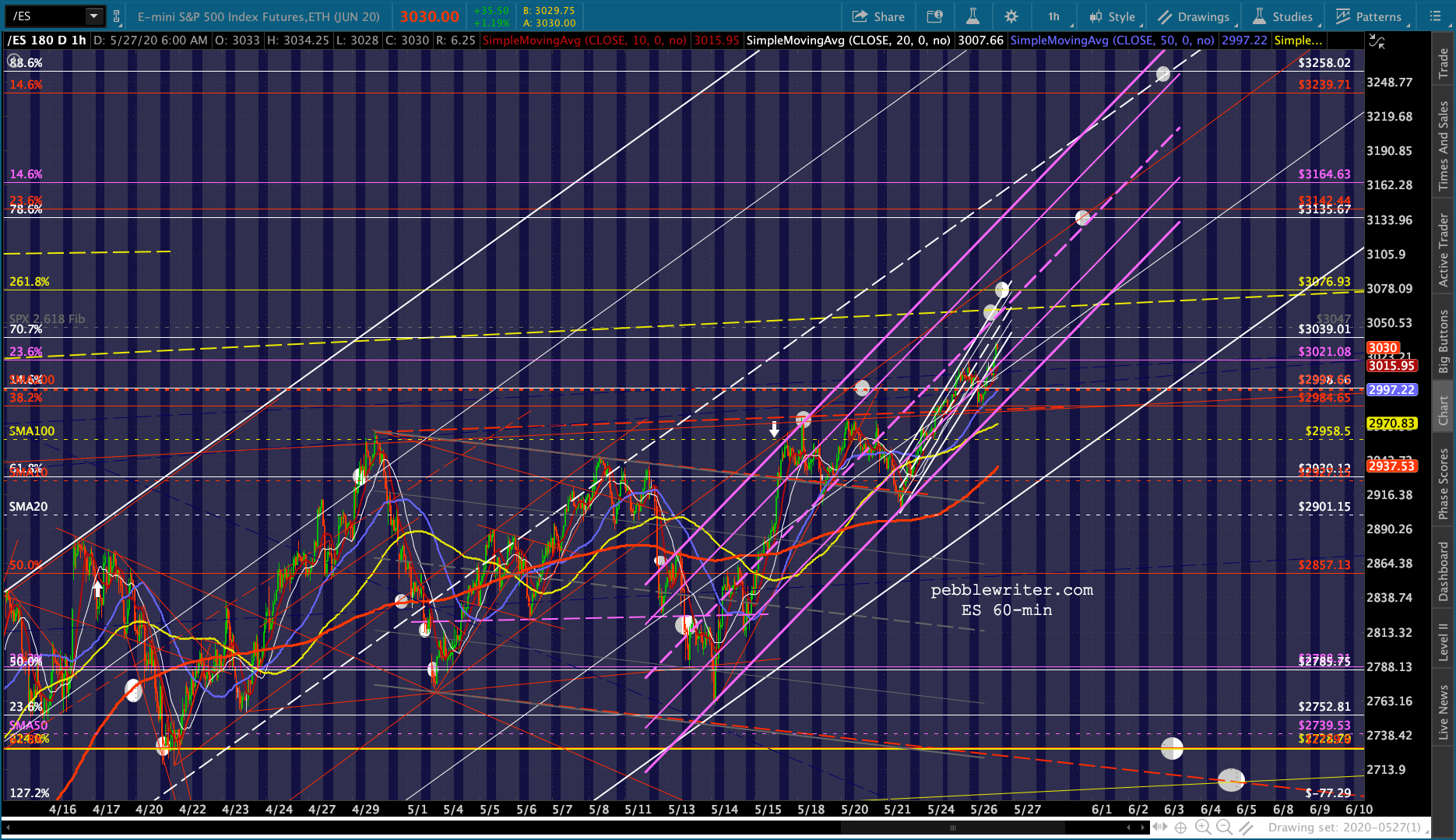This screenshot has height=840, width=1456.
Task: Click the yellow 2970.83 price bubble
Action: click(1391, 424)
